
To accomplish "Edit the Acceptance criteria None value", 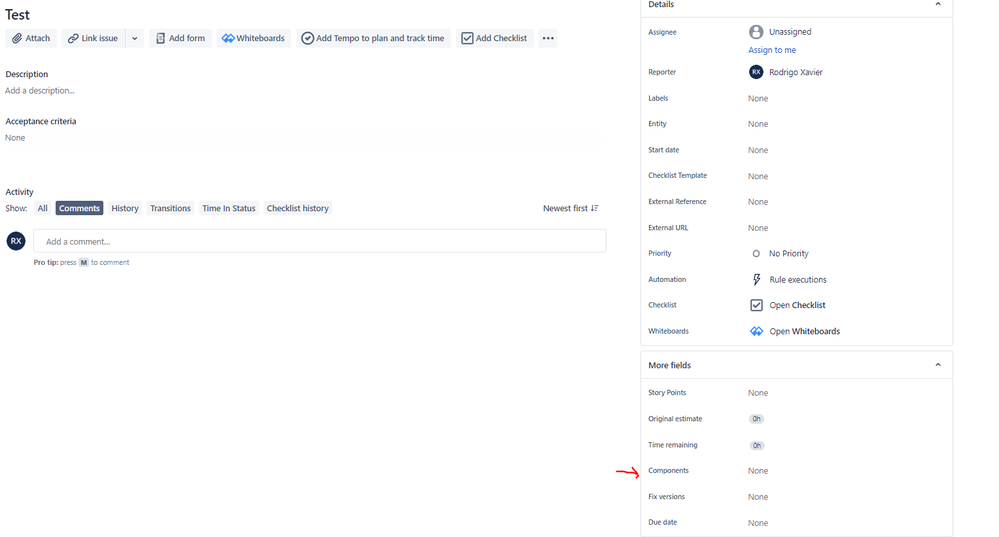I will pos(15,138).
